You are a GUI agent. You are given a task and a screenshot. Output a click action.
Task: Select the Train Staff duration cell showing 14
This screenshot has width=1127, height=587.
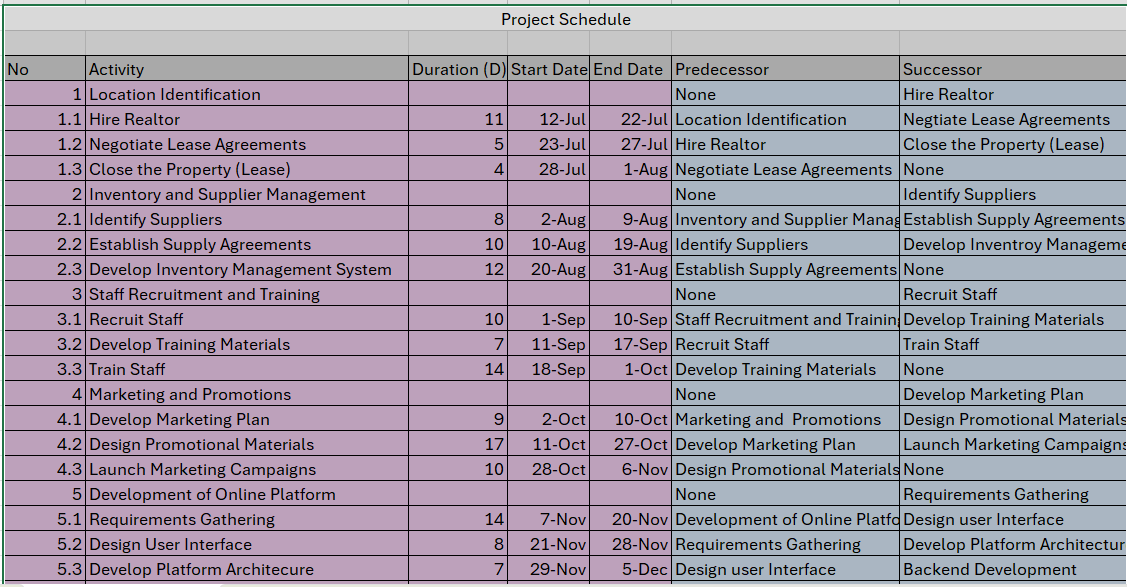click(x=493, y=369)
